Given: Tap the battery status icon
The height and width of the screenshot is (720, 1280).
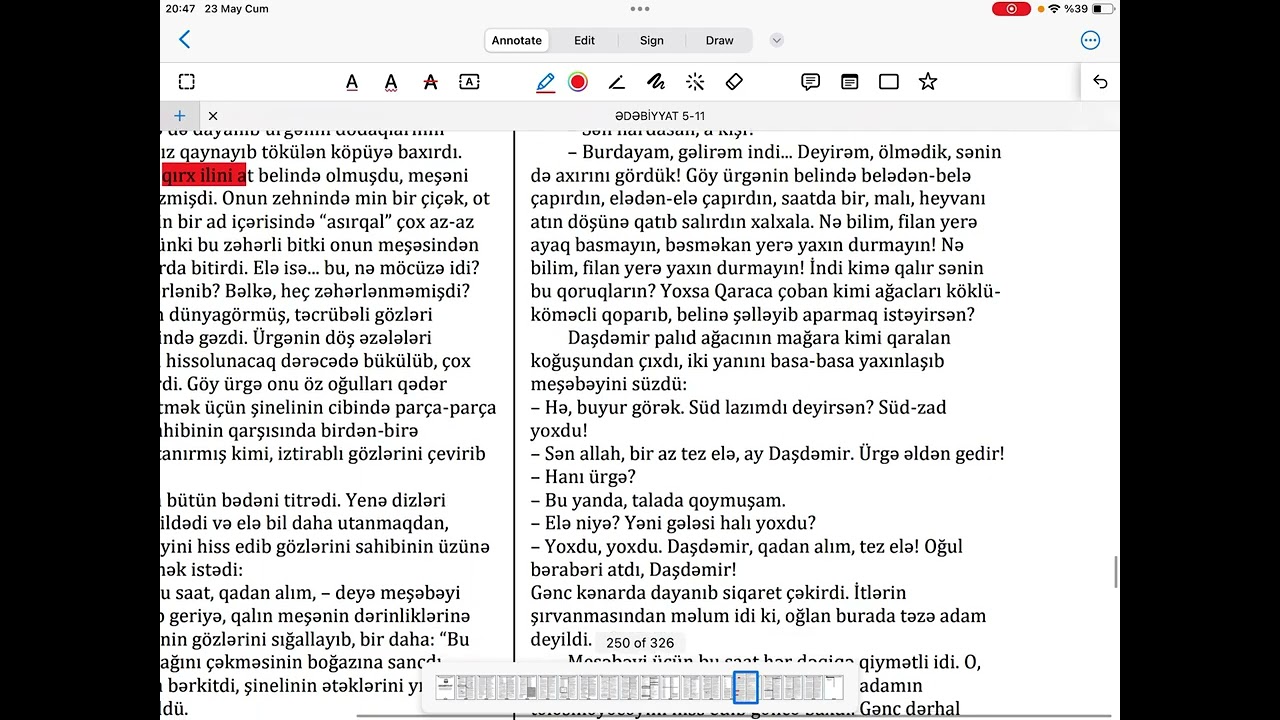Looking at the screenshot, I should [1103, 9].
